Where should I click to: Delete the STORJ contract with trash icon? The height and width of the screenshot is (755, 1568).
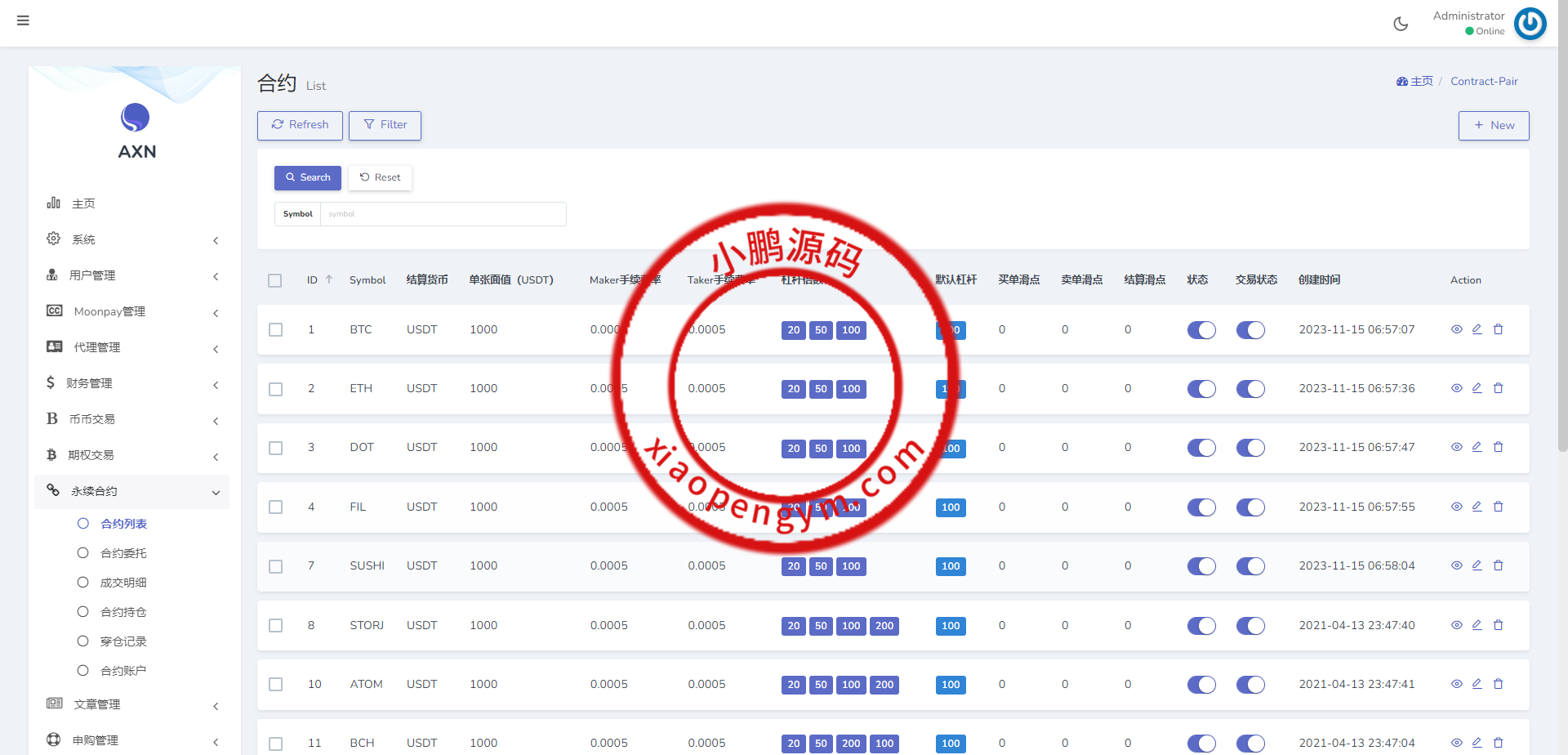point(1498,625)
